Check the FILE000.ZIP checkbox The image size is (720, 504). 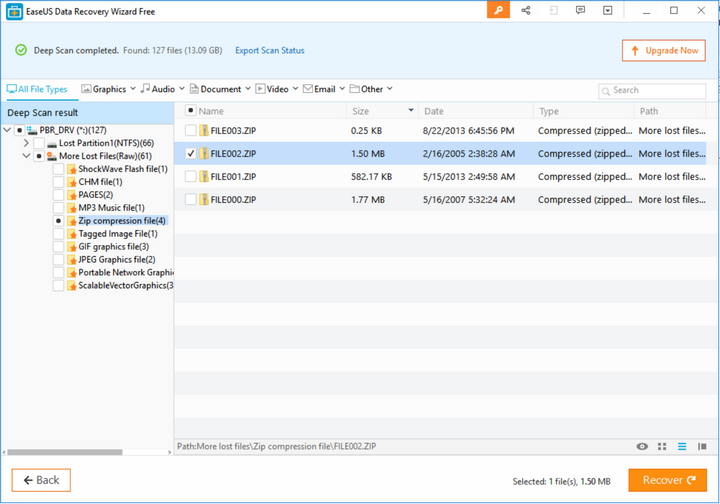click(x=191, y=199)
